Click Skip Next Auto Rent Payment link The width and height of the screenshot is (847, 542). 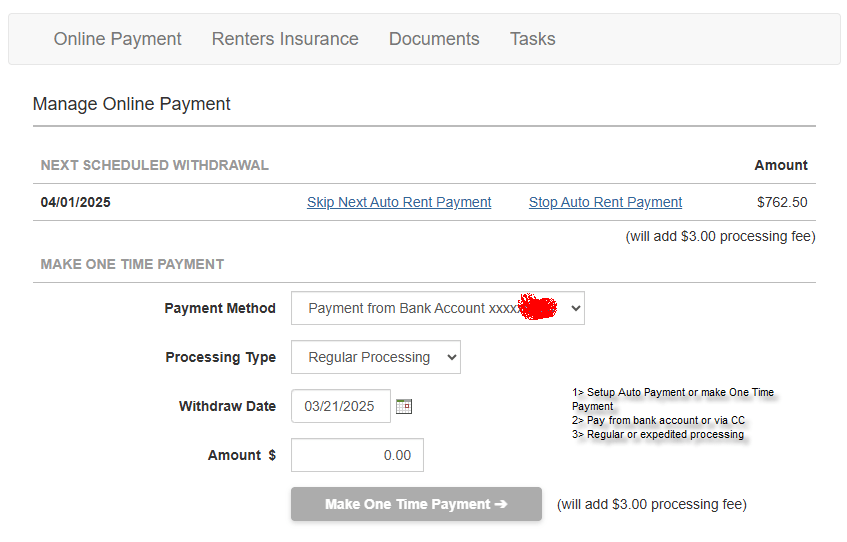tap(399, 202)
